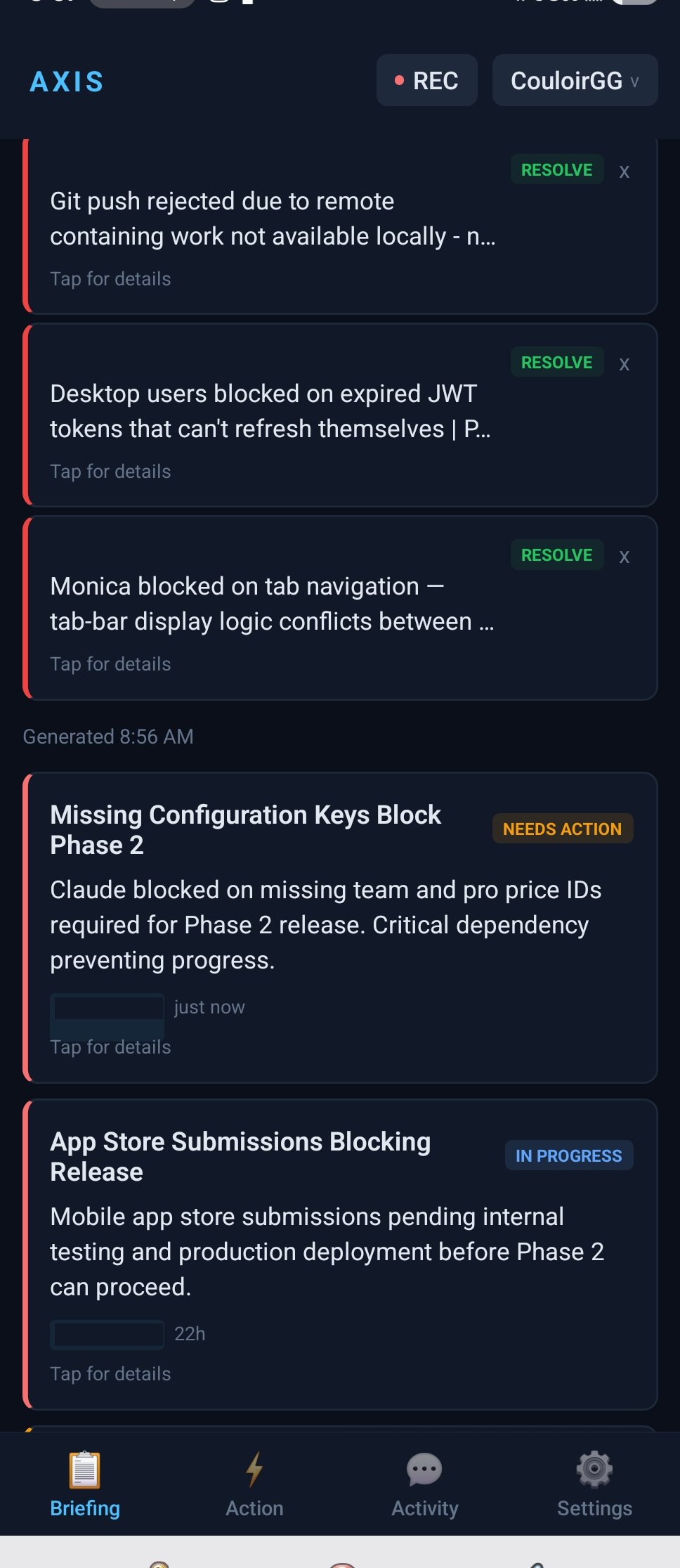
Task: Open the Settings gear icon
Action: [594, 1470]
